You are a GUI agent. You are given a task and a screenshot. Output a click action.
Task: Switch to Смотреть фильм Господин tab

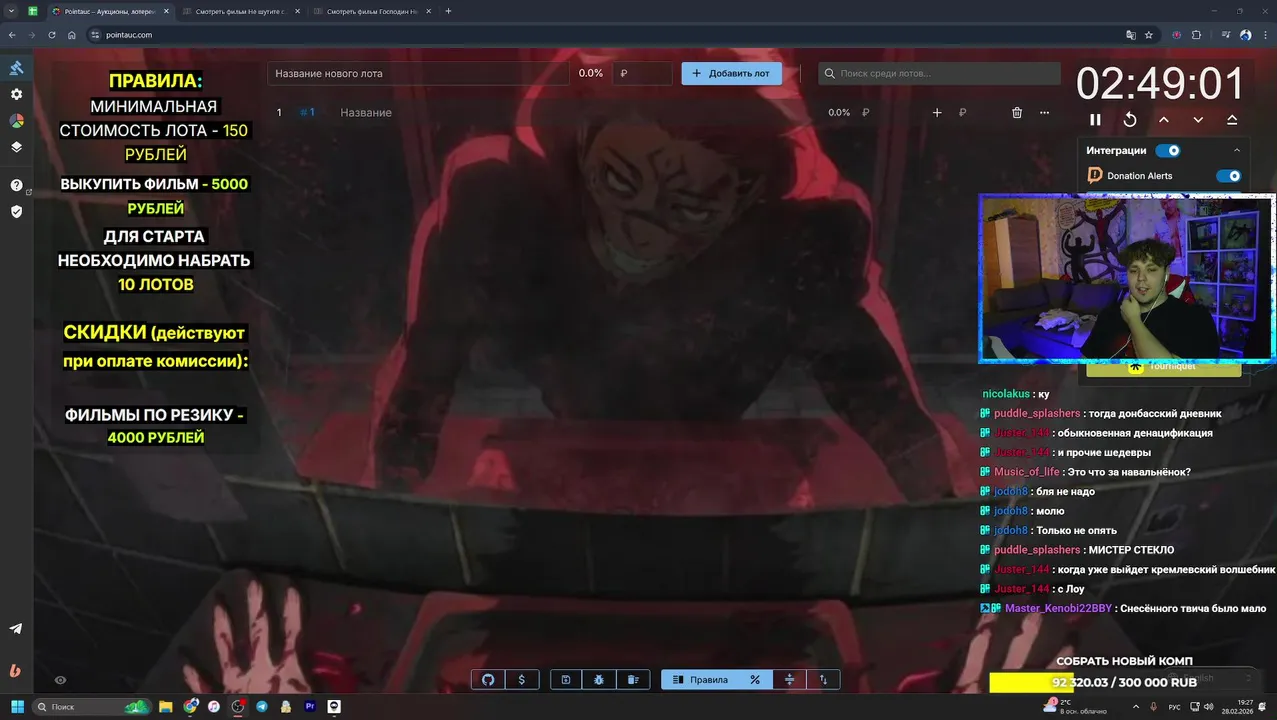click(372, 11)
